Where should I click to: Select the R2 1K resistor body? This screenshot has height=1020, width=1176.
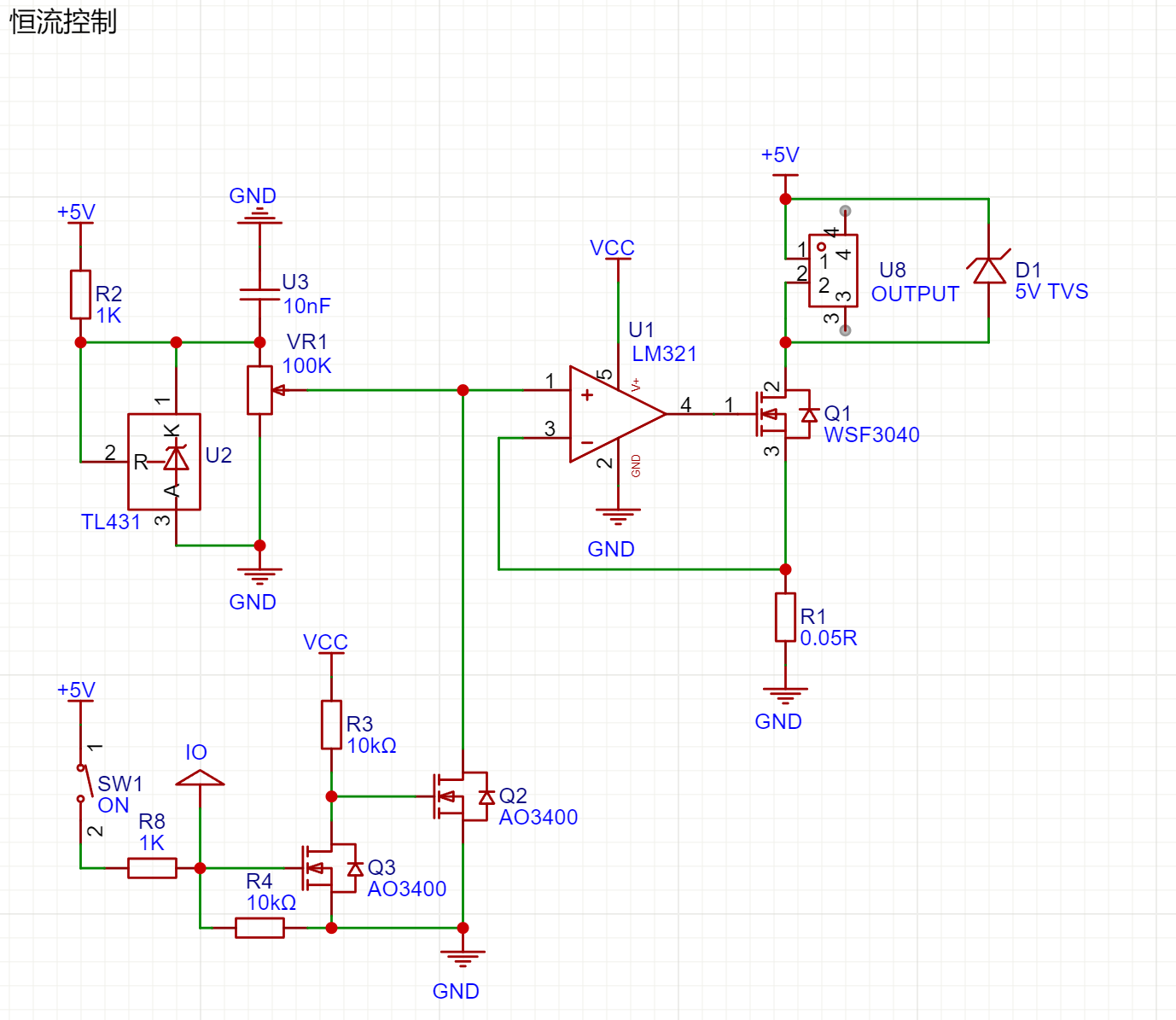(80, 294)
